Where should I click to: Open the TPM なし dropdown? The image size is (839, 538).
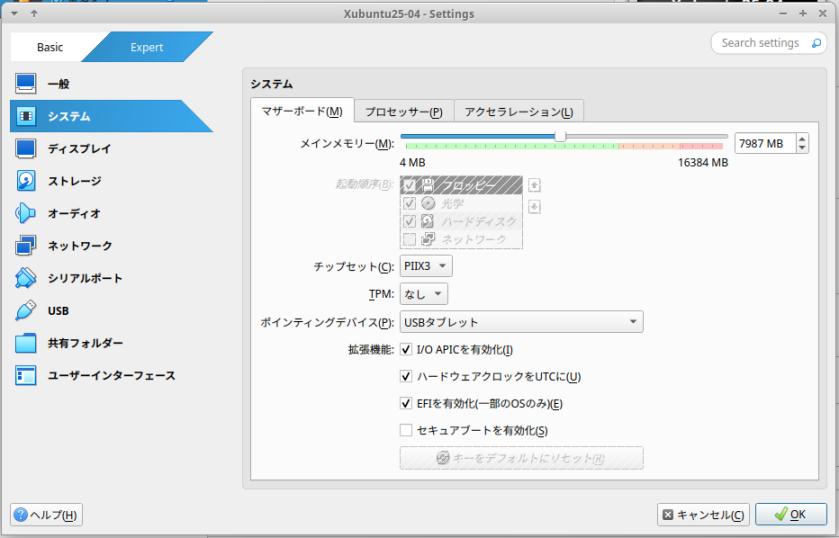click(x=423, y=294)
